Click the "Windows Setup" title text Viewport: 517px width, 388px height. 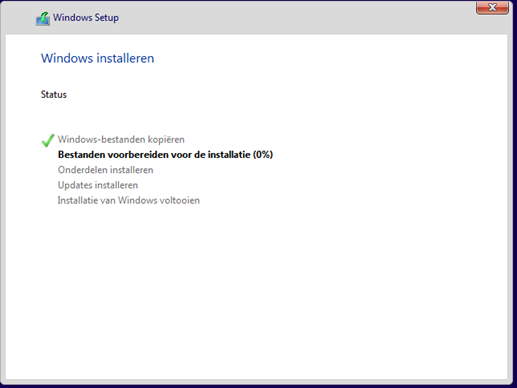point(86,17)
